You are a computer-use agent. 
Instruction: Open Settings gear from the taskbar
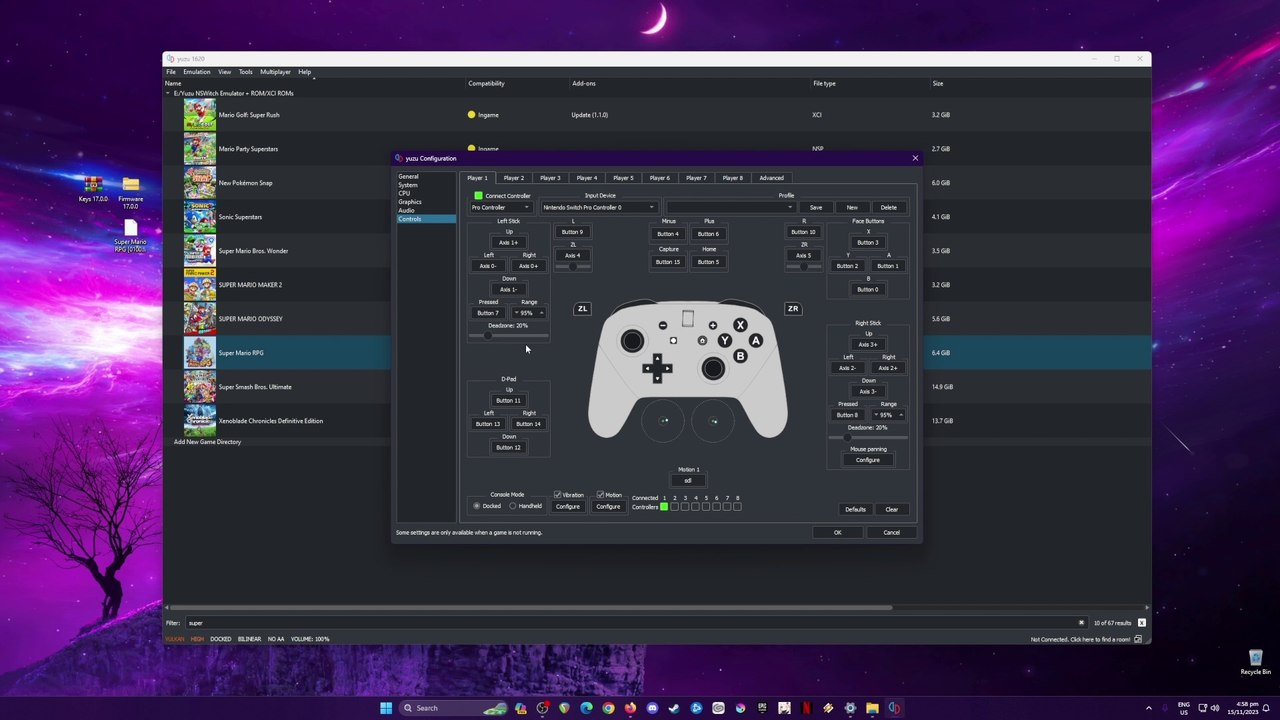click(850, 708)
